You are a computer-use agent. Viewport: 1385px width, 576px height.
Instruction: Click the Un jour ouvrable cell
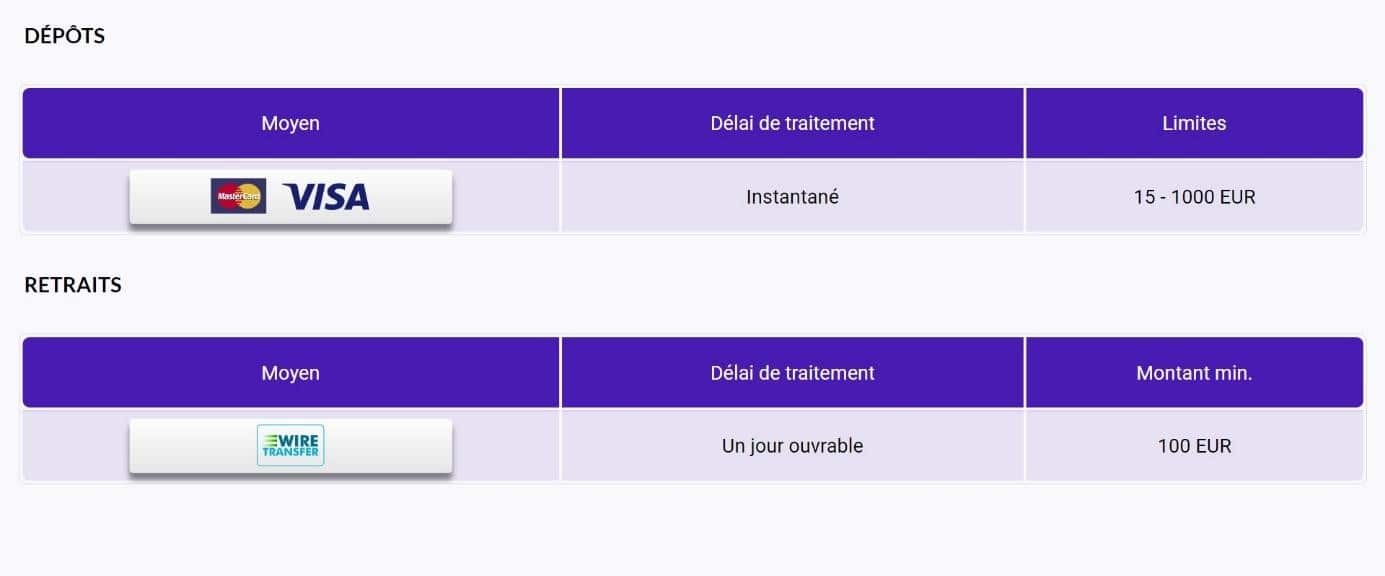point(793,446)
